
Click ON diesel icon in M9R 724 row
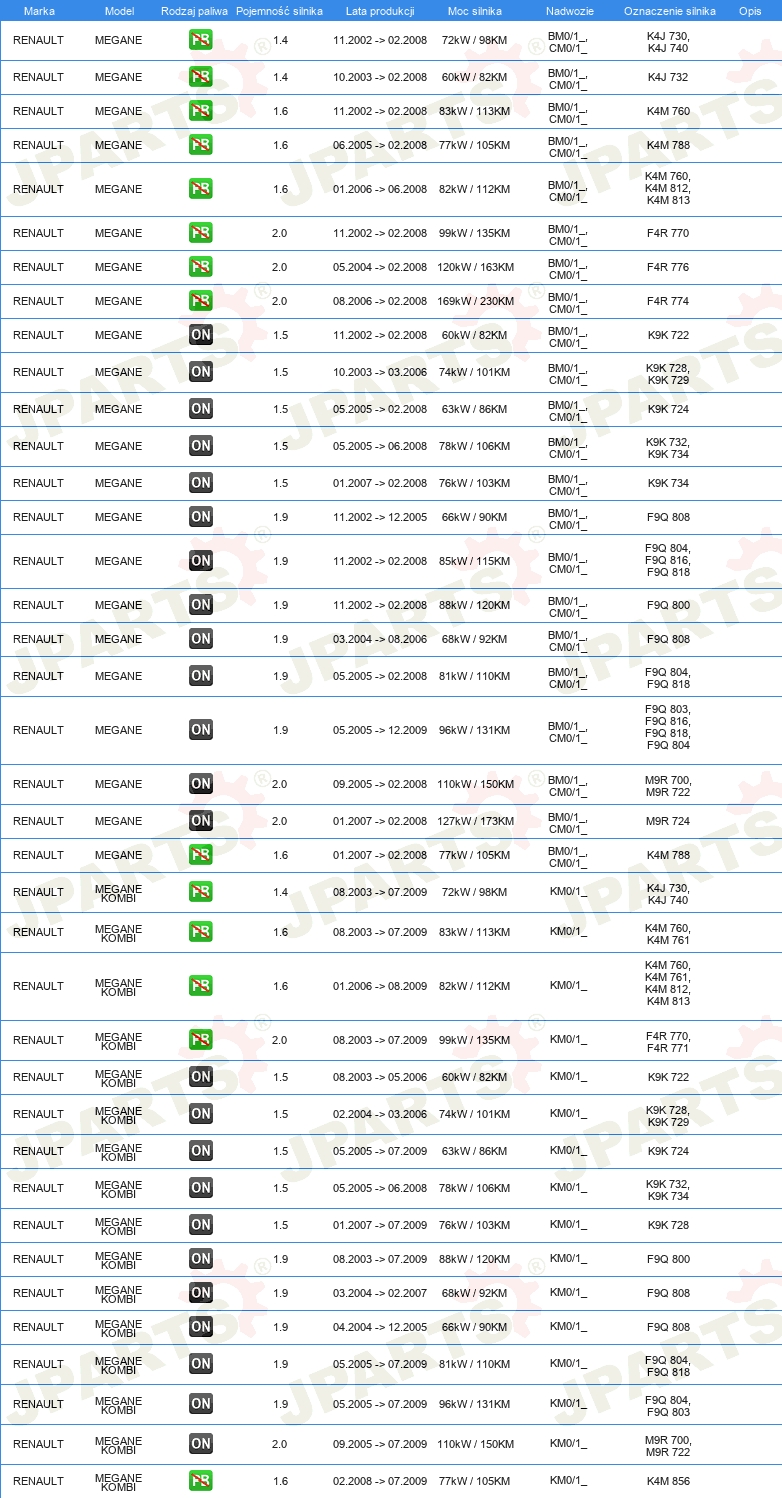click(201, 821)
